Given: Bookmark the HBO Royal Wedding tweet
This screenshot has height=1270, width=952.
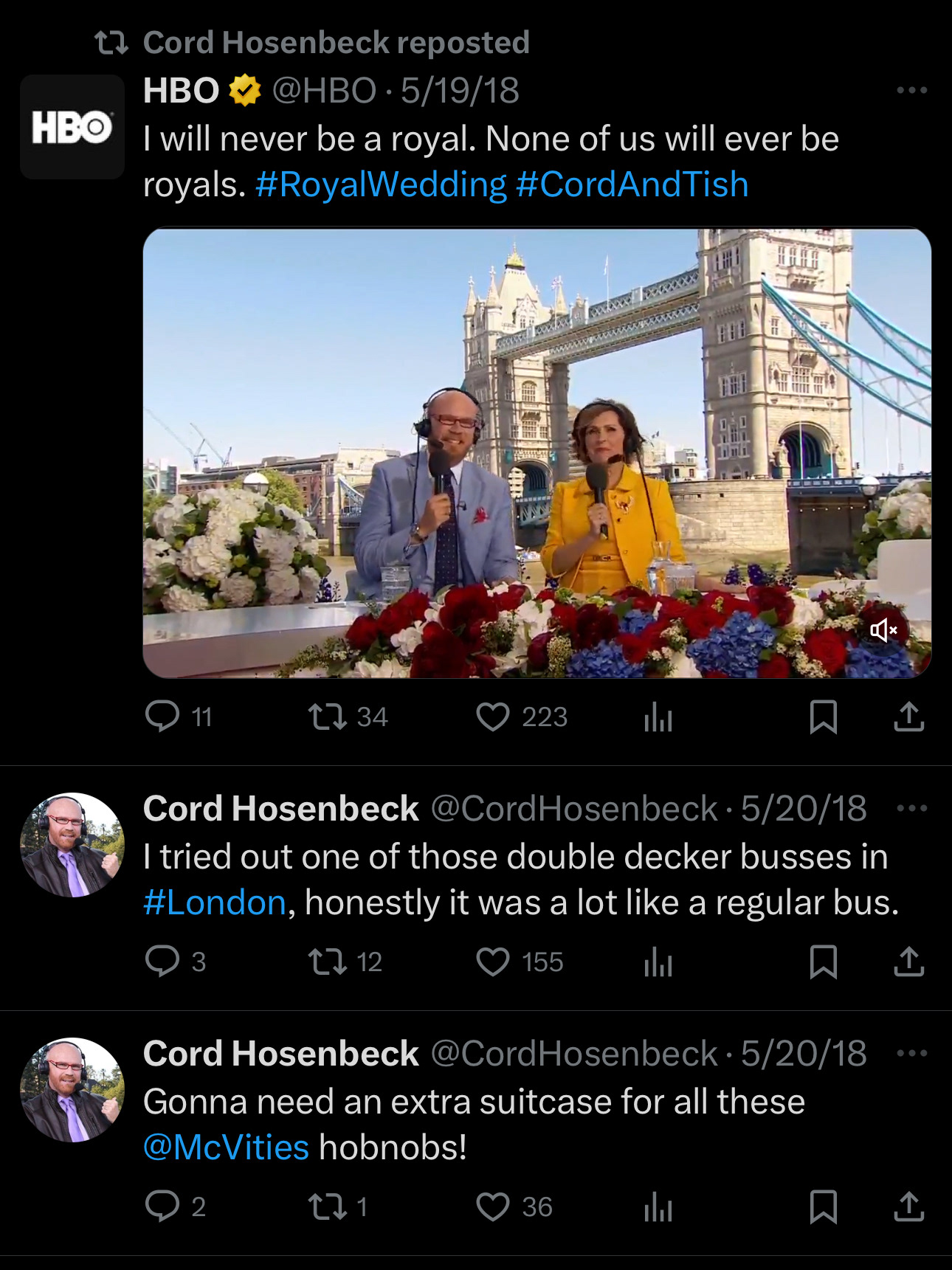Looking at the screenshot, I should click(823, 717).
